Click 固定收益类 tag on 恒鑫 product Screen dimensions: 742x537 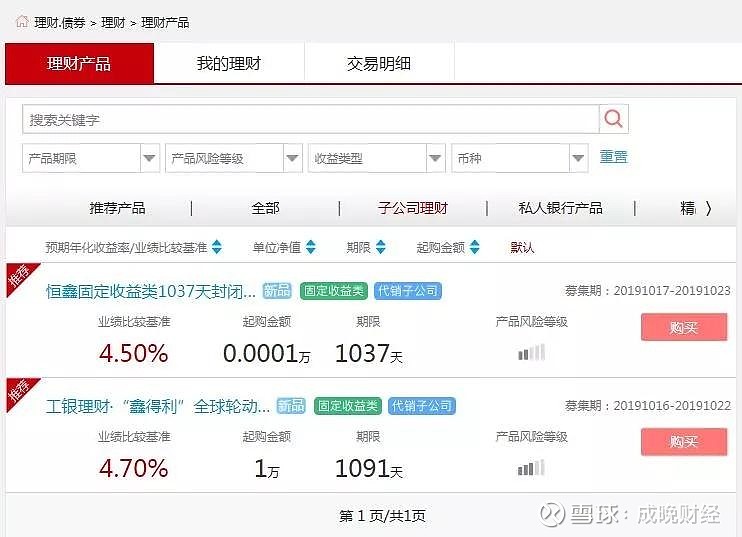point(334,291)
